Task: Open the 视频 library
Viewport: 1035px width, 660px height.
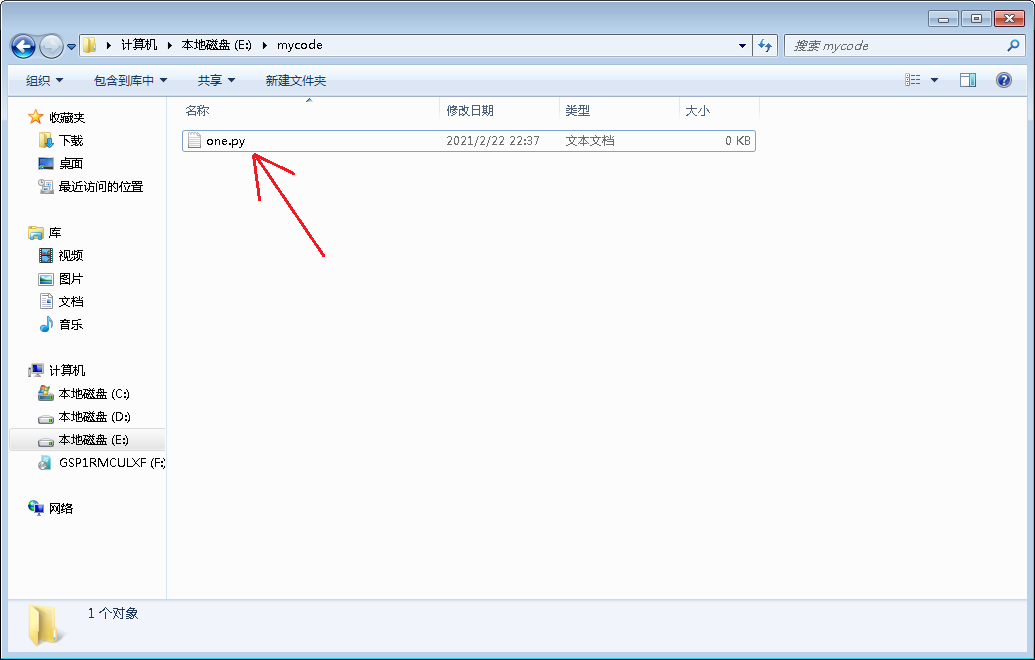Action: [71, 255]
